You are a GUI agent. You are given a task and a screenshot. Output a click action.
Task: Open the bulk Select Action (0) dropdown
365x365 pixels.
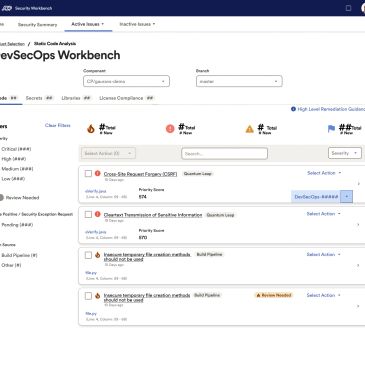(x=108, y=153)
